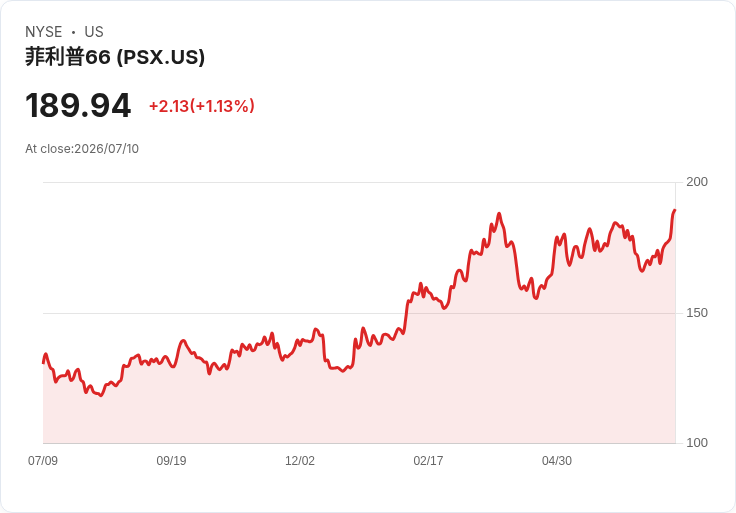736x513 pixels.
Task: Click the 200 price axis label
Action: (697, 182)
